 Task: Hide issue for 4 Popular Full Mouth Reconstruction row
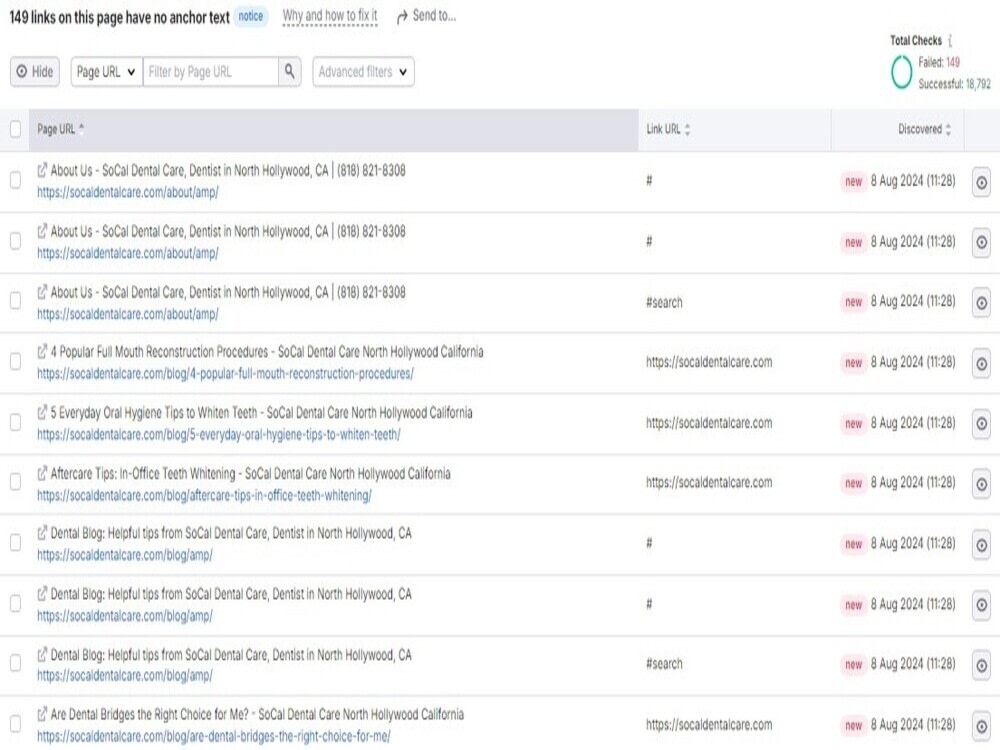982,364
